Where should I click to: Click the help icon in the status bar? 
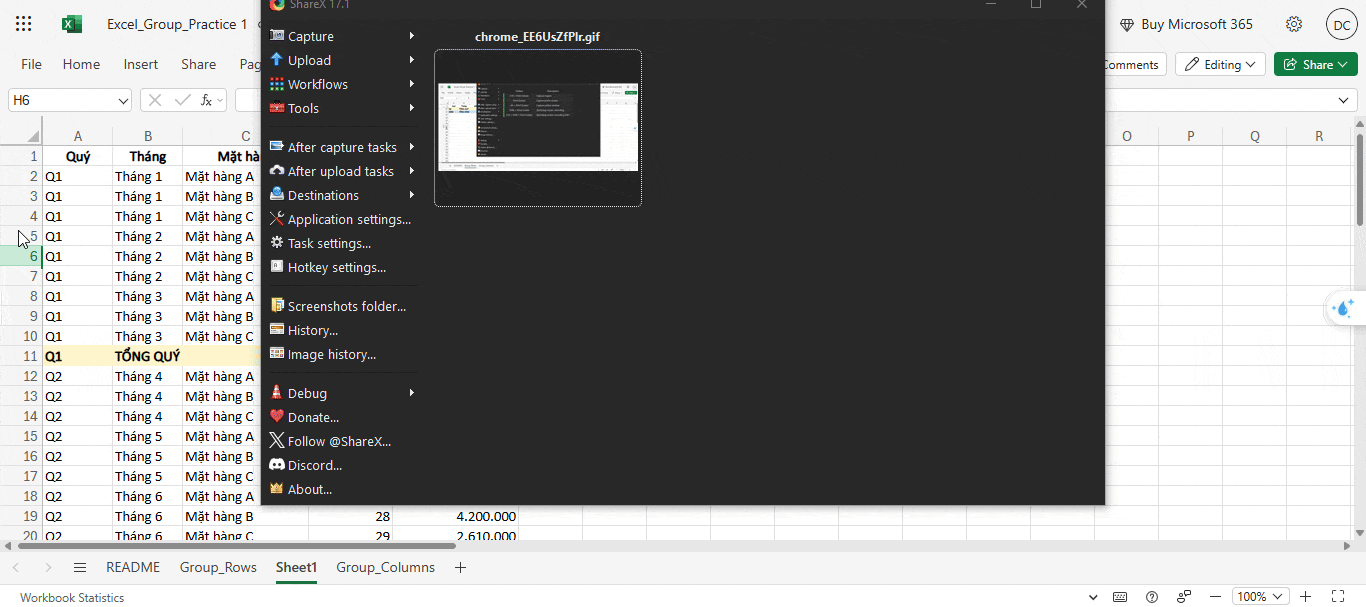[x=1152, y=597]
